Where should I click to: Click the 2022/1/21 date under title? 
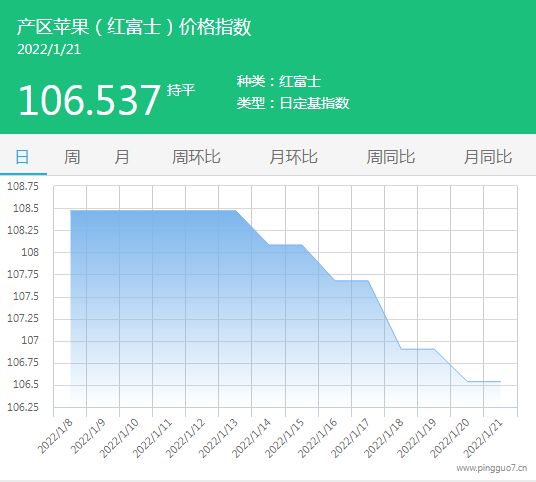49,49
